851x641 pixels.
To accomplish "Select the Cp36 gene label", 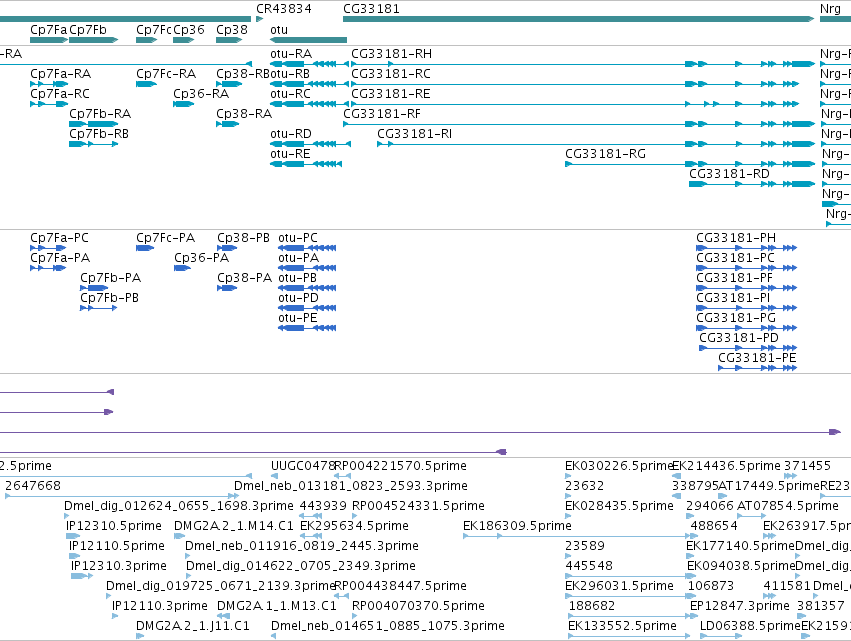I will coord(189,30).
